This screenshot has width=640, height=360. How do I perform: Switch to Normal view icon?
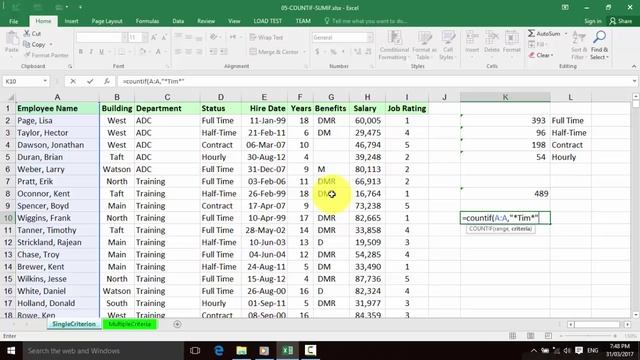512,336
